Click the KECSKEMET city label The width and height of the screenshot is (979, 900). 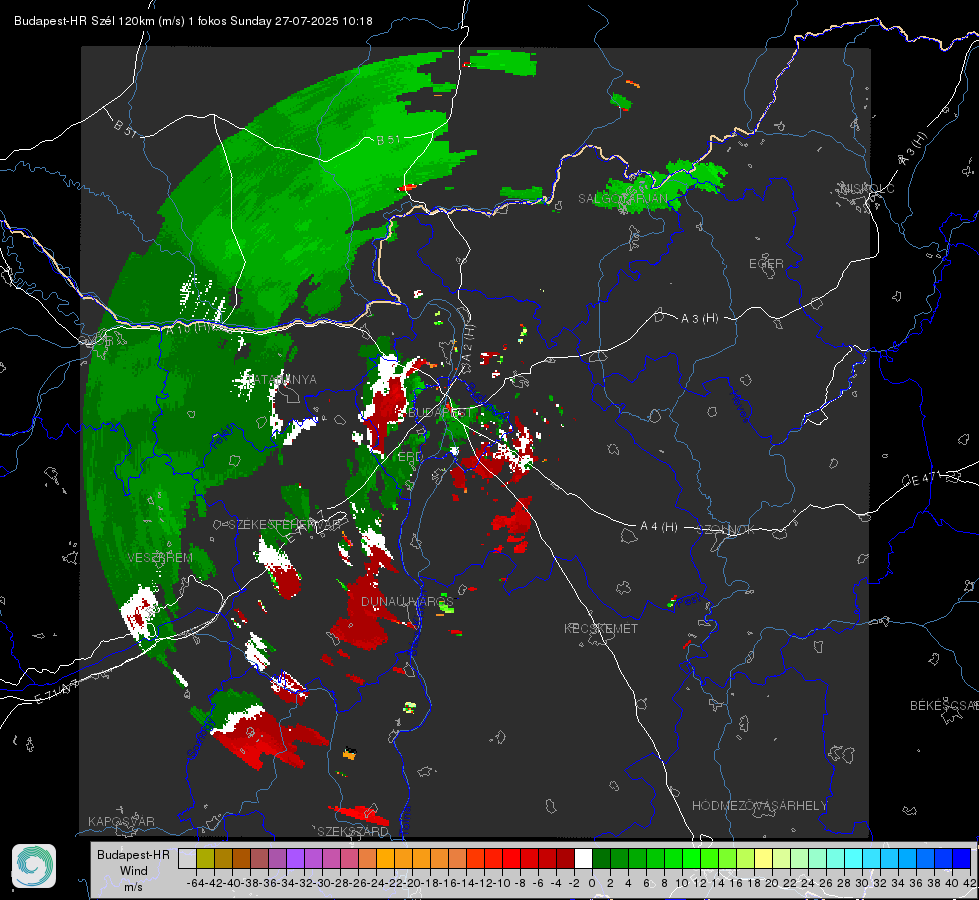(601, 628)
